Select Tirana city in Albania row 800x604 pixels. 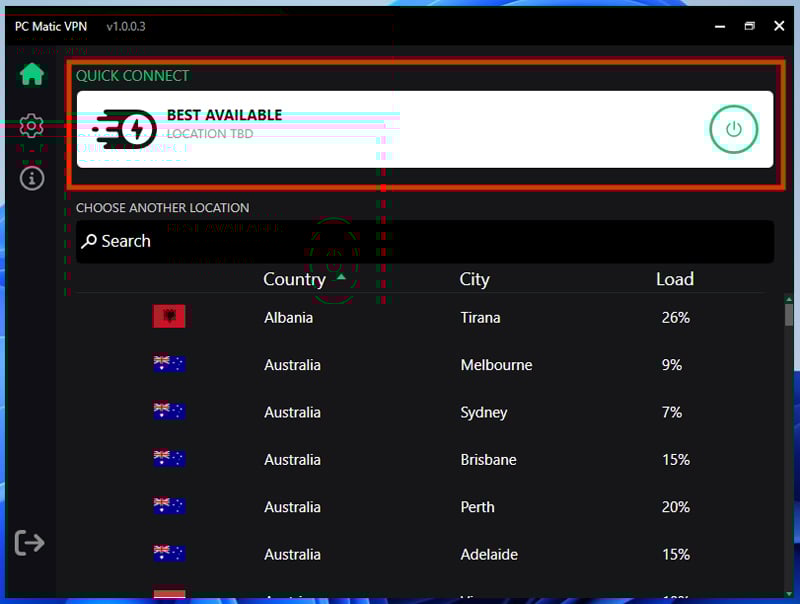tap(480, 317)
